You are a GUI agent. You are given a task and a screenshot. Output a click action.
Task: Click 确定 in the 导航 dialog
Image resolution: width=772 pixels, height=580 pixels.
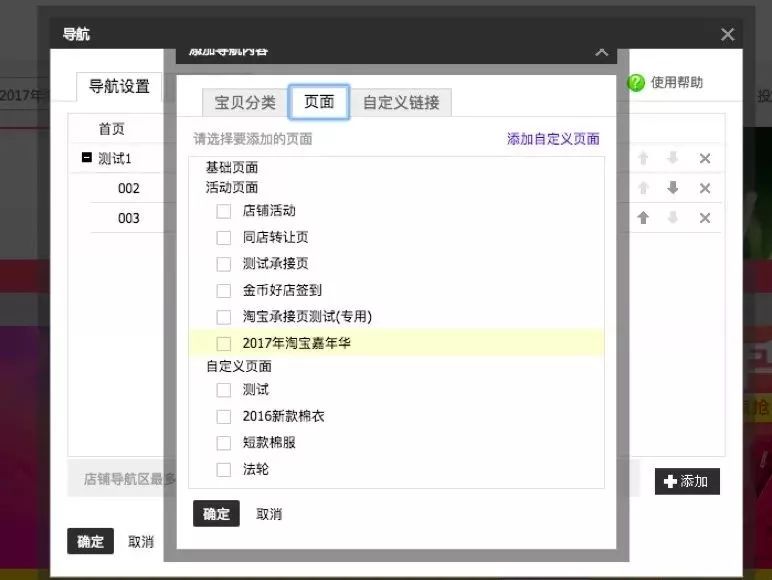tap(90, 541)
